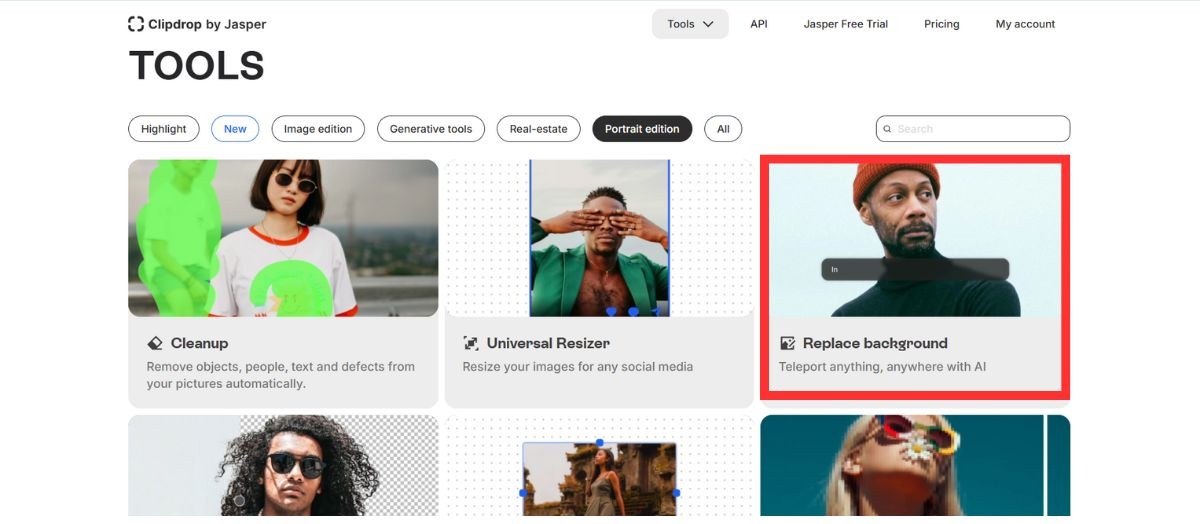This screenshot has width=1200, height=524.
Task: Open the Replace background title
Action: pyautogui.click(x=875, y=343)
